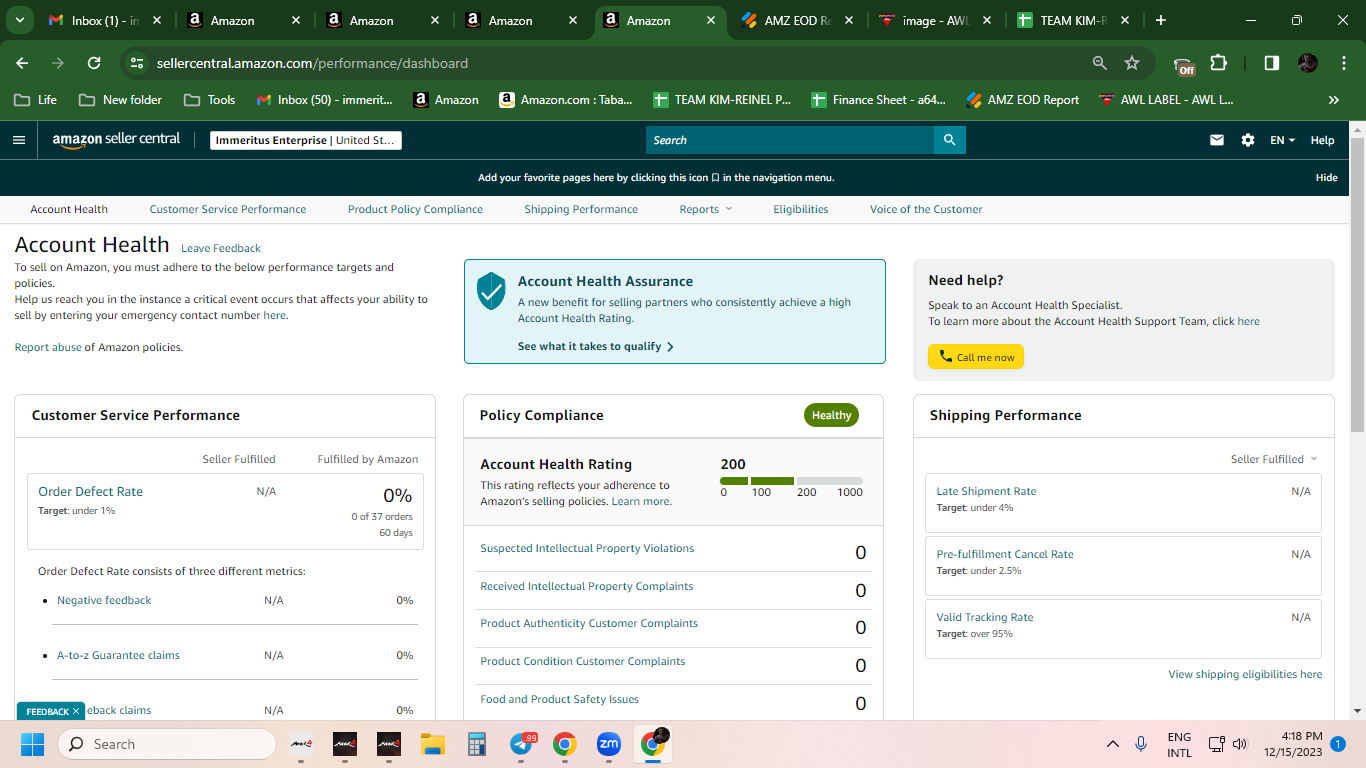Open a new browser tab
This screenshot has height=768, width=1366.
(1160, 20)
